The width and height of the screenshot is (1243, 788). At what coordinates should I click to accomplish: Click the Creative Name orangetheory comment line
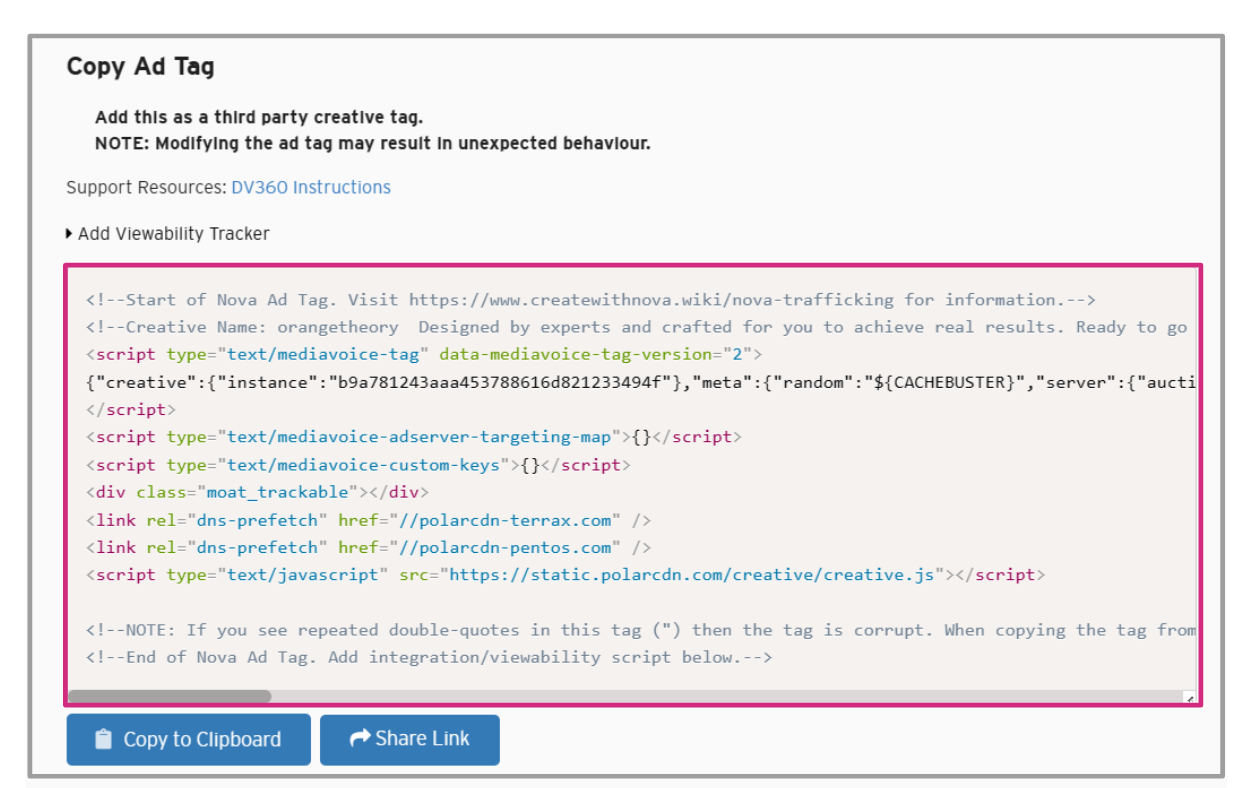[x=636, y=327]
